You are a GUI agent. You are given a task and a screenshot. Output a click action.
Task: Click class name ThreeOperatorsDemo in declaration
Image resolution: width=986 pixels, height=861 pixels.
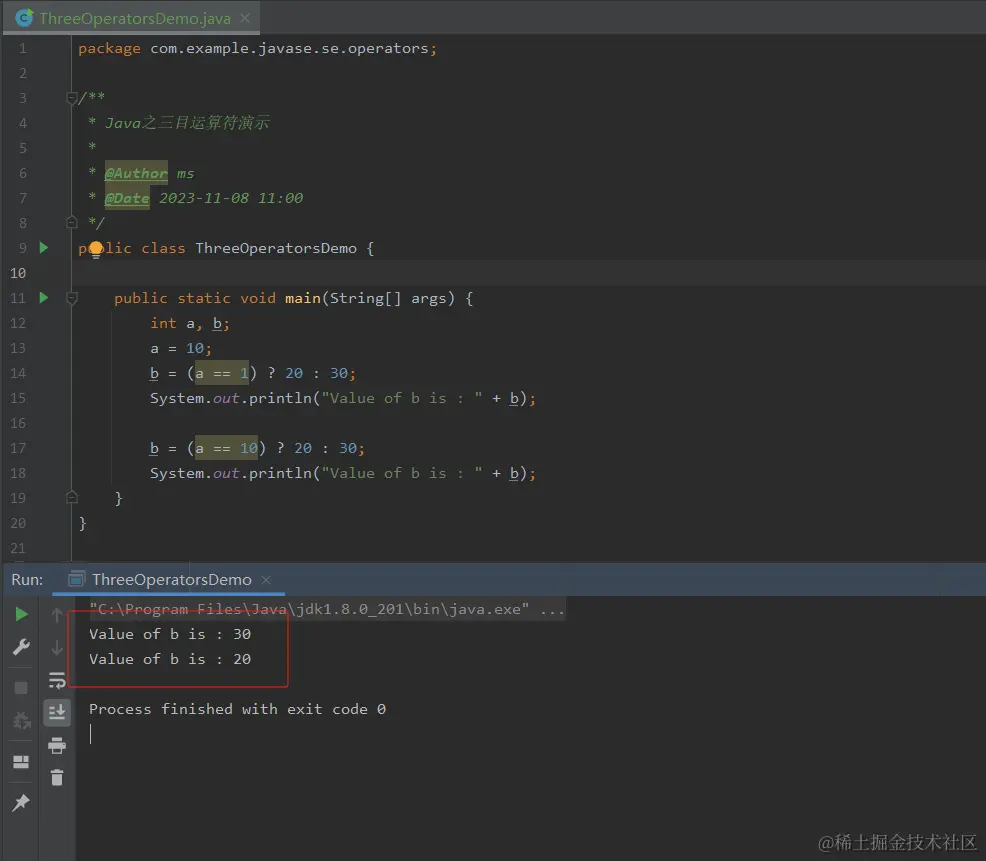tap(276, 248)
